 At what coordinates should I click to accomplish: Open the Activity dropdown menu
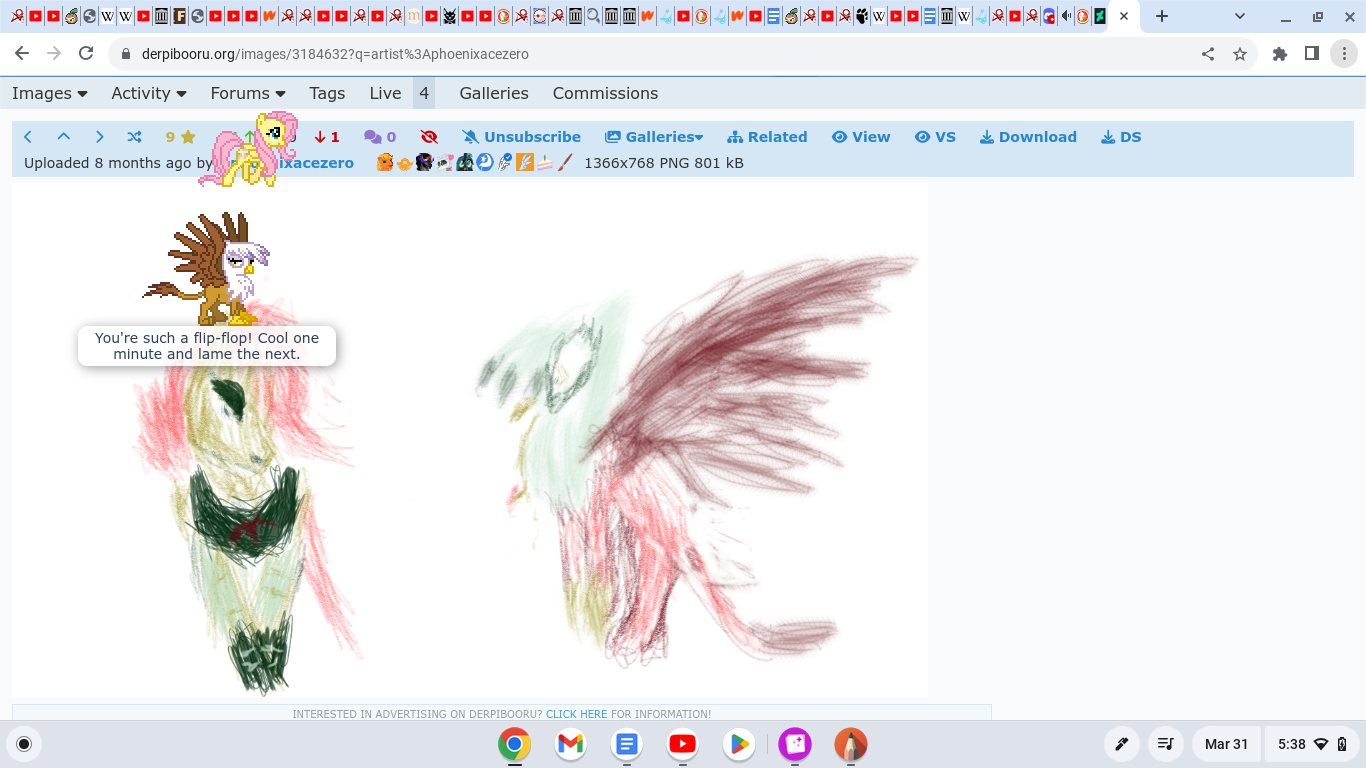point(149,93)
